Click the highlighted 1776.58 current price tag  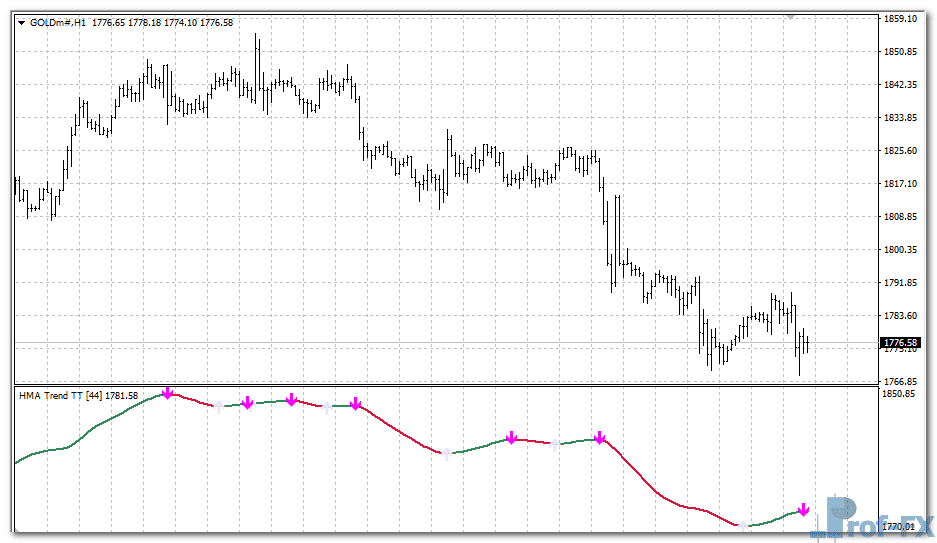pyautogui.click(x=900, y=343)
